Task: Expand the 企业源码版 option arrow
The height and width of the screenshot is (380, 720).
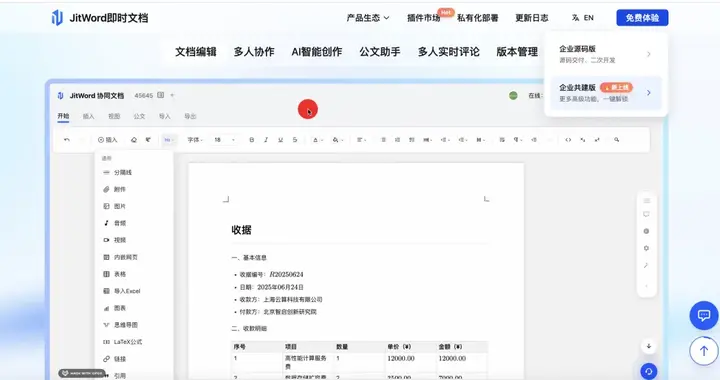Action: click(648, 54)
